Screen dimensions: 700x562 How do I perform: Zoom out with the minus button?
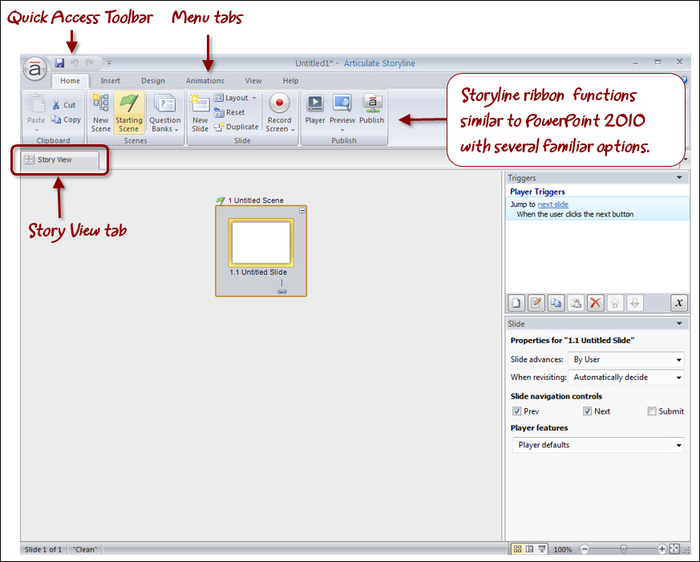point(584,549)
